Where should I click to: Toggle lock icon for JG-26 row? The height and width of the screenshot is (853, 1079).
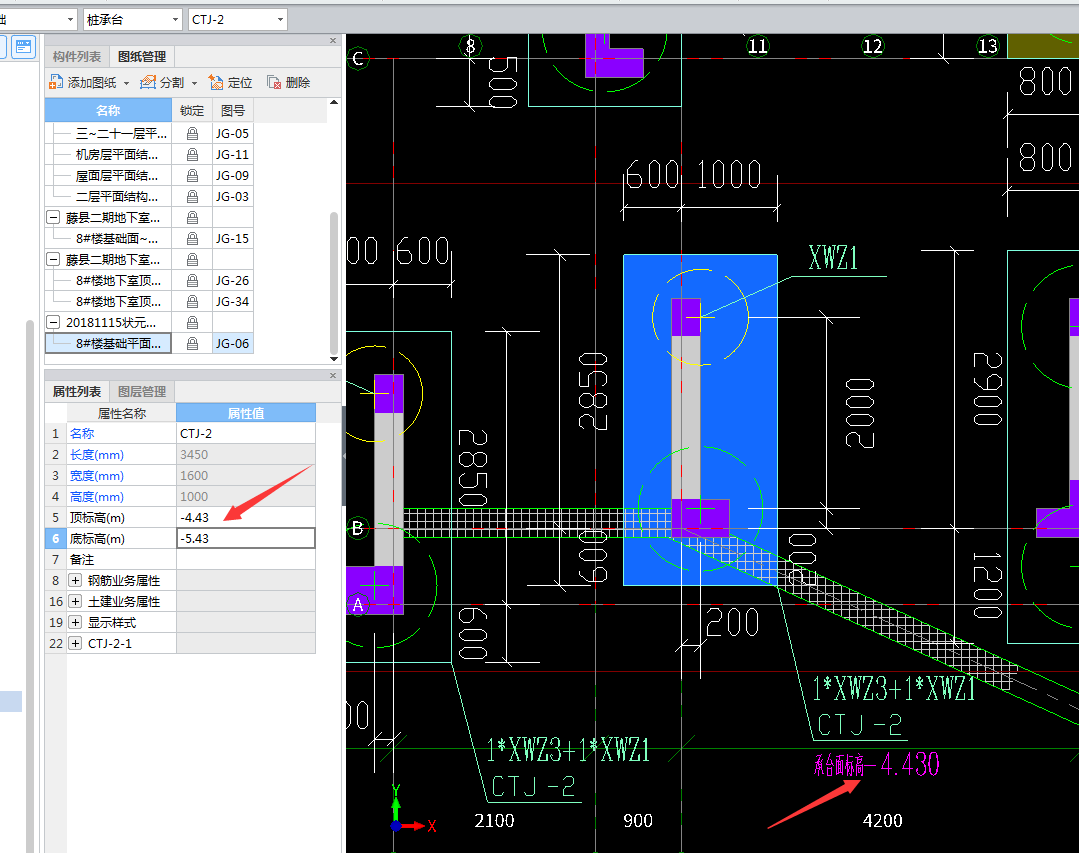(192, 281)
